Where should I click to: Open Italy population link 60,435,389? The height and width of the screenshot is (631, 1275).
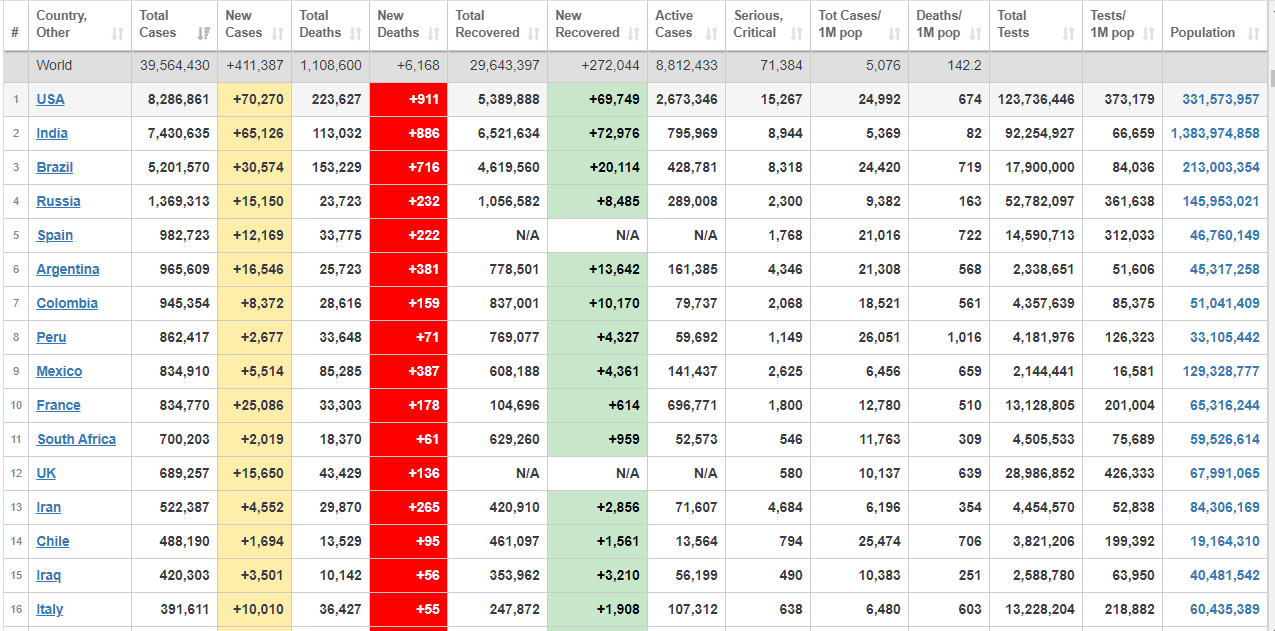coord(1225,609)
